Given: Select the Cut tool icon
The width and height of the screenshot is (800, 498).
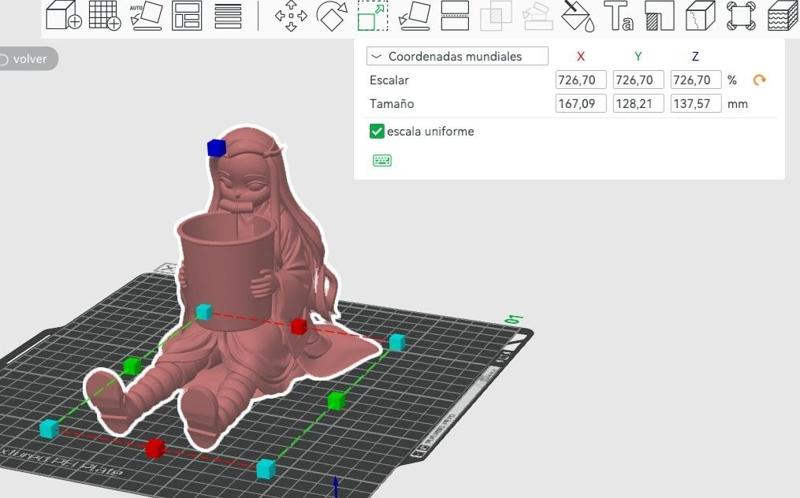Looking at the screenshot, I should (x=455, y=15).
